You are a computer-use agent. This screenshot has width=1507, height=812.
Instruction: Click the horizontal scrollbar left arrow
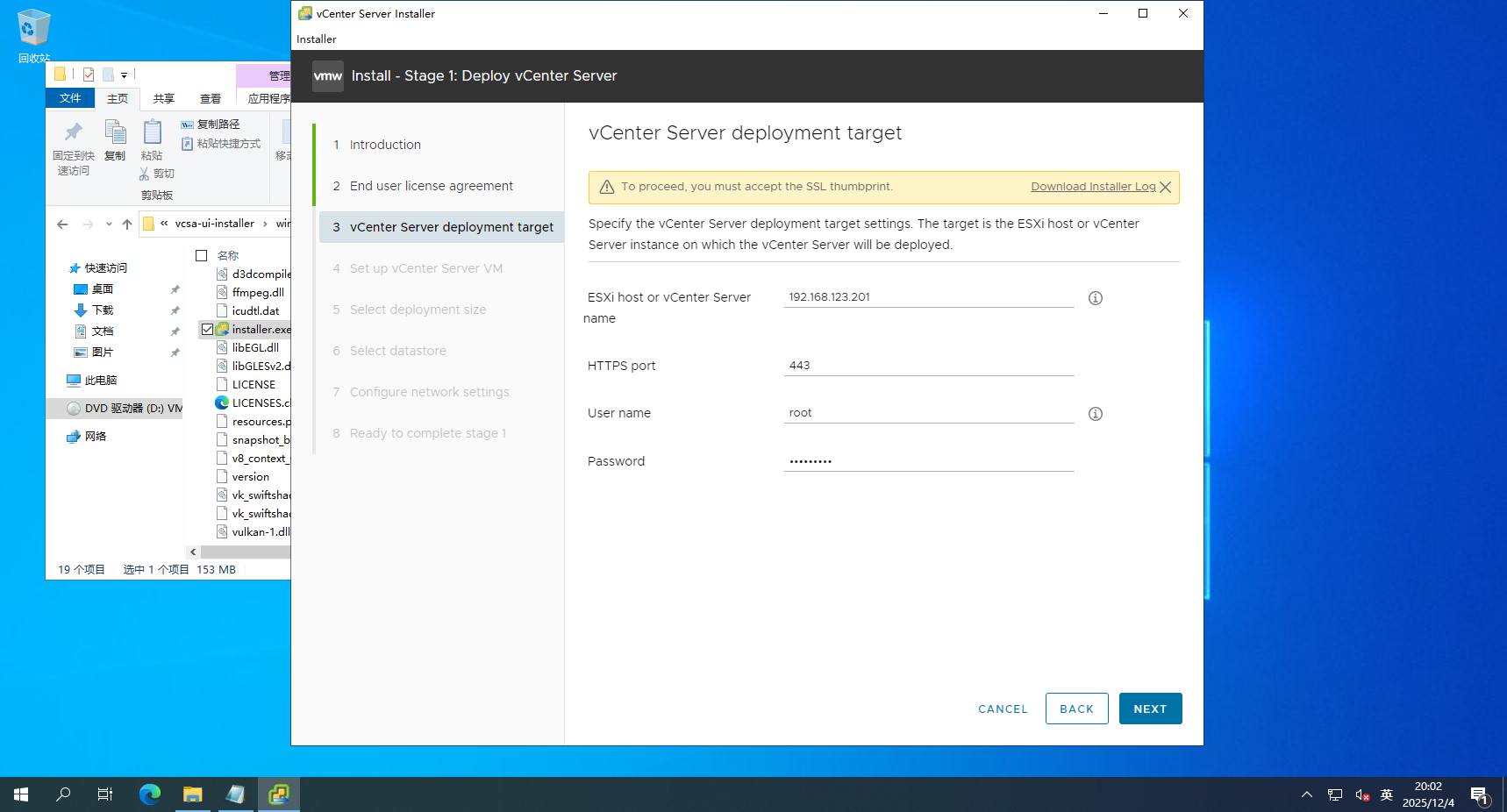[x=193, y=552]
